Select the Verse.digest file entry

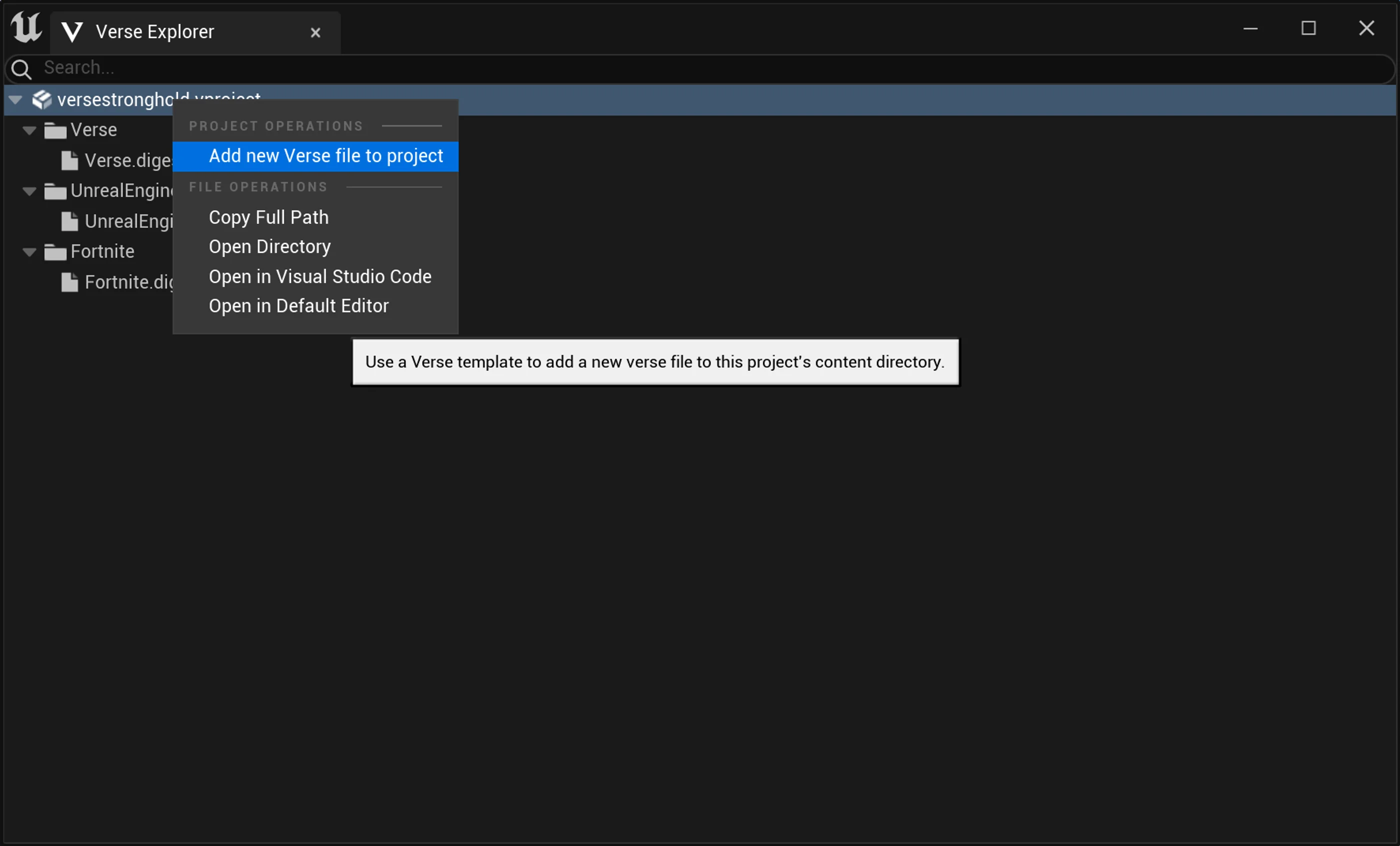tap(128, 161)
